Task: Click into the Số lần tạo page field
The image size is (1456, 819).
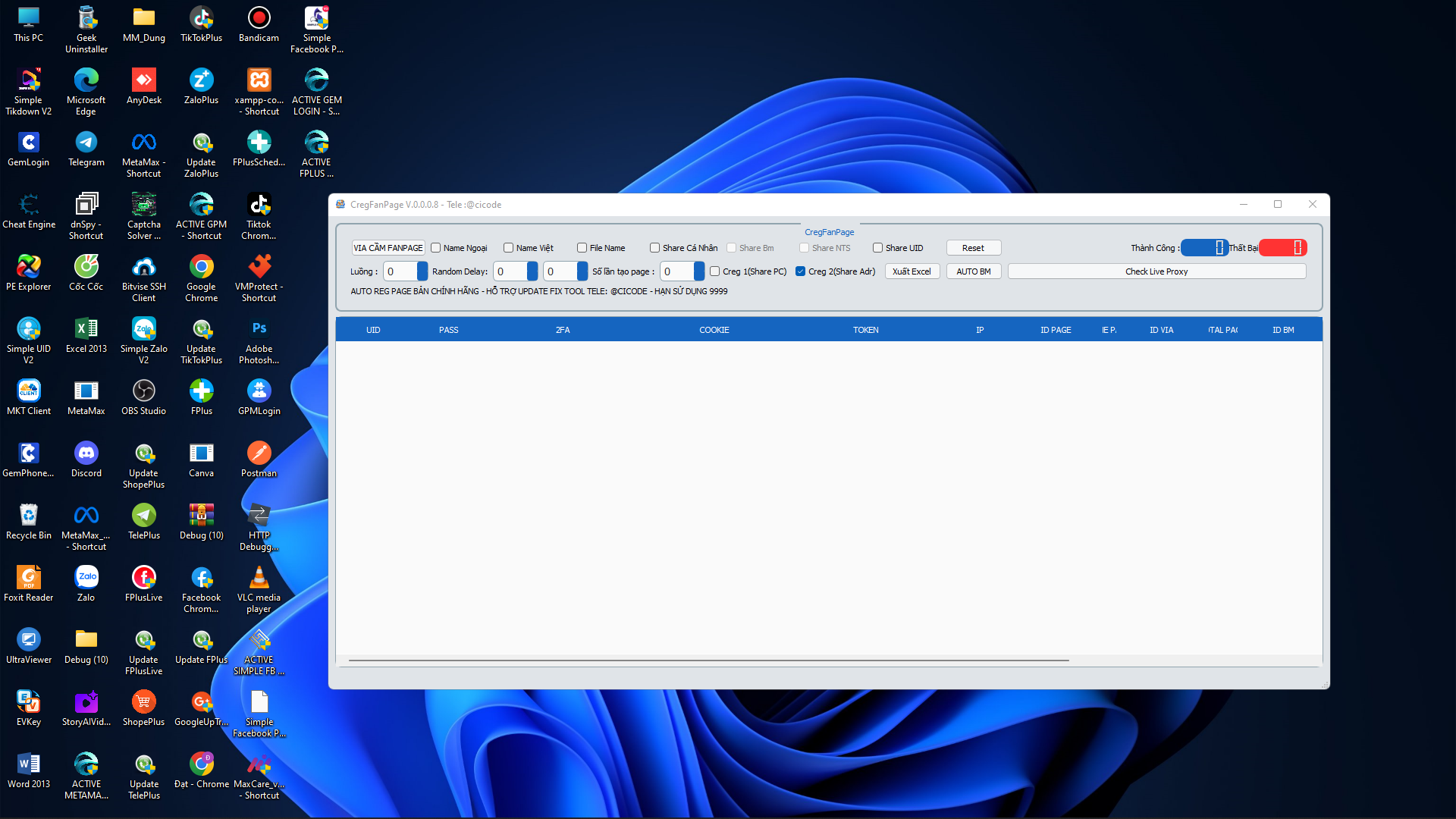Action: click(x=676, y=271)
